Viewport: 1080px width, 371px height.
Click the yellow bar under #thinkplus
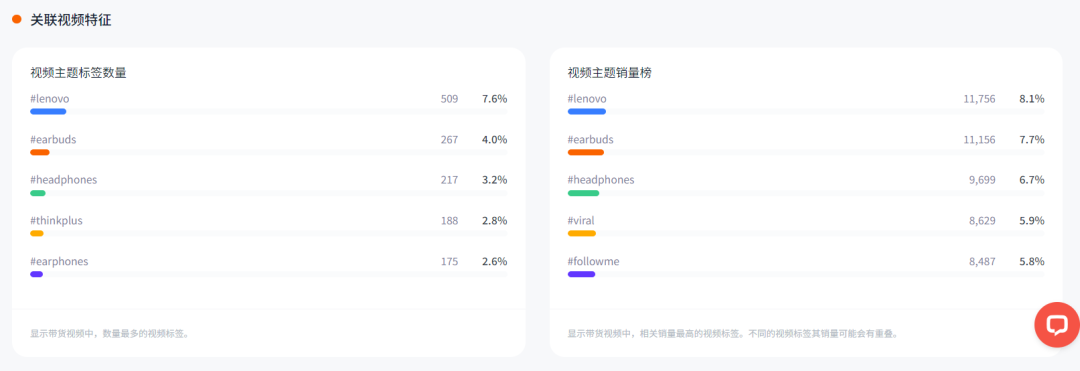coord(37,233)
